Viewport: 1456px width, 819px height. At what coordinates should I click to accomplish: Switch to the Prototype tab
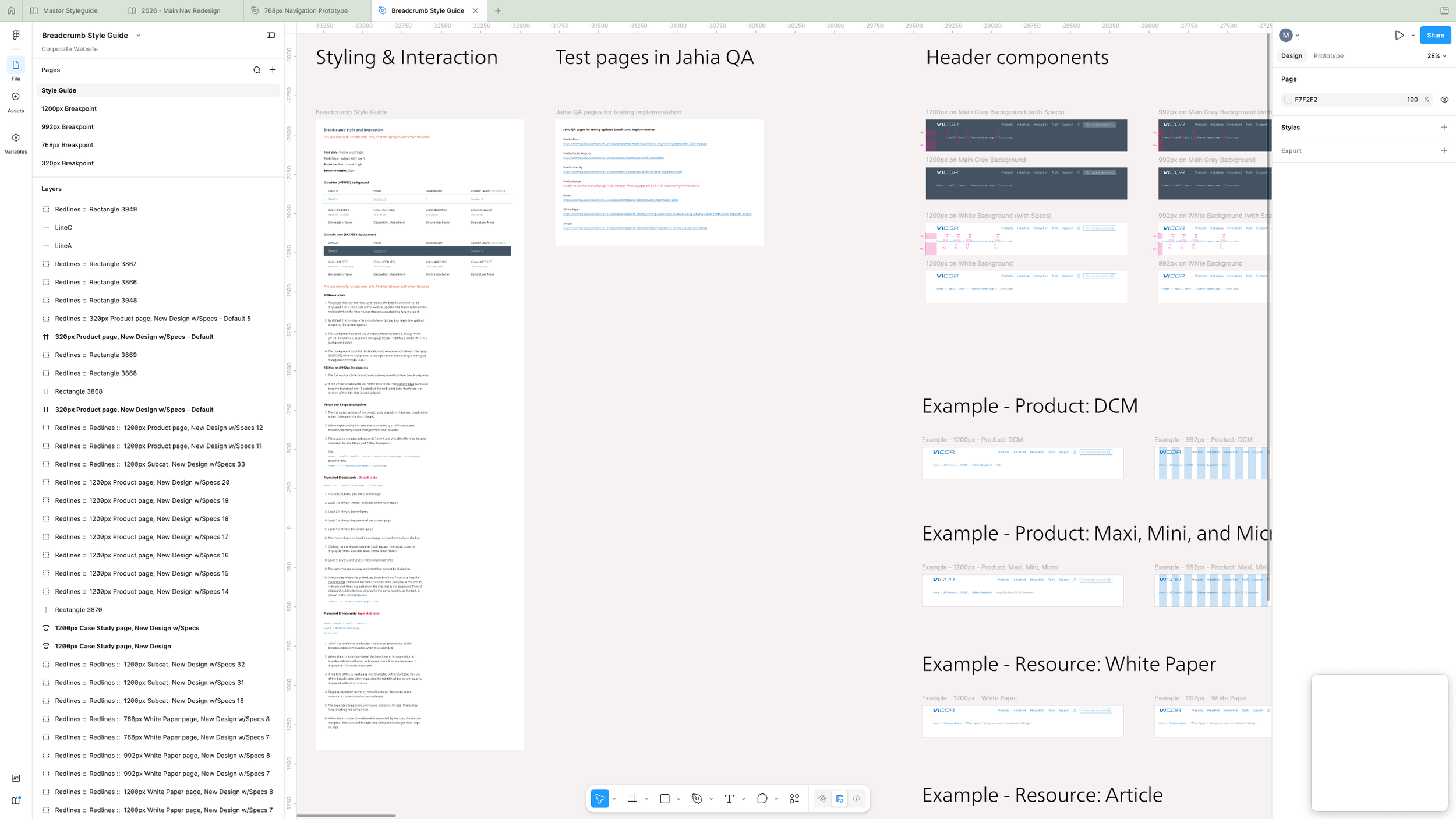coord(1328,56)
